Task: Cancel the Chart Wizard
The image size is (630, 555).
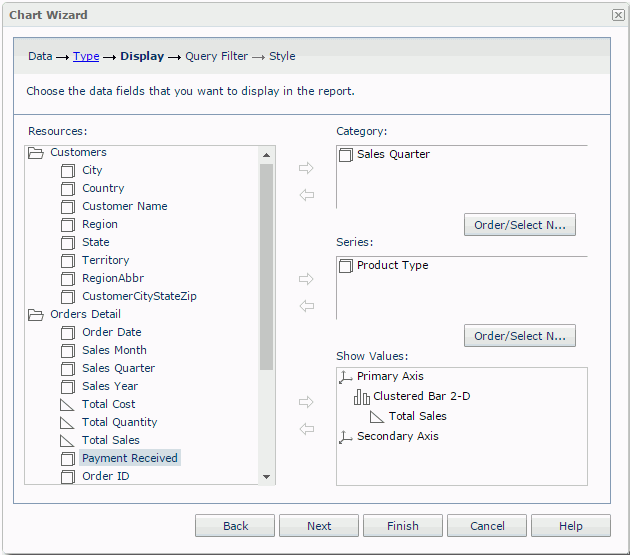Action: [x=487, y=526]
